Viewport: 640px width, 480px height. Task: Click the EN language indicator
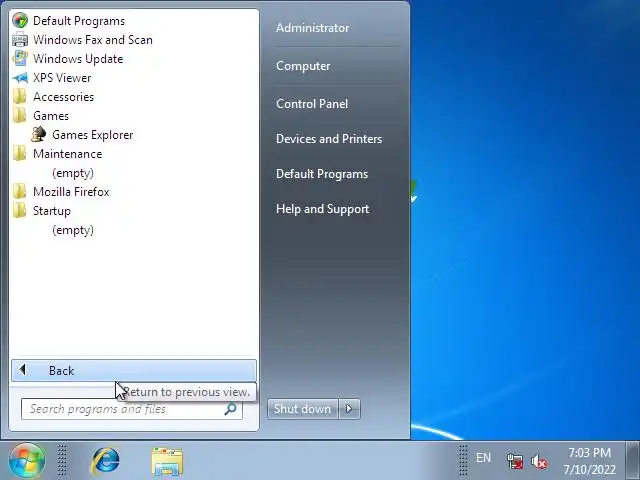483,458
